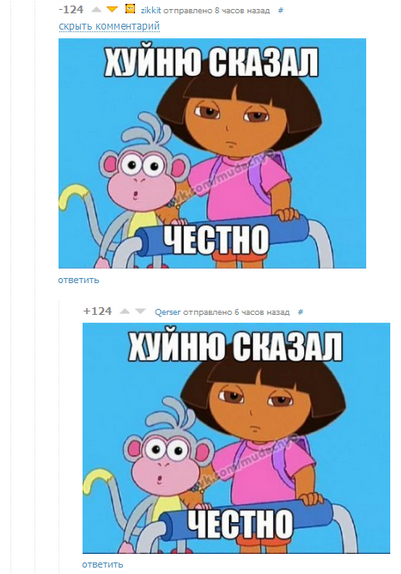Open Qerser's Dora meme image
Viewport: 401px width, 574px height.
[x=236, y=438]
